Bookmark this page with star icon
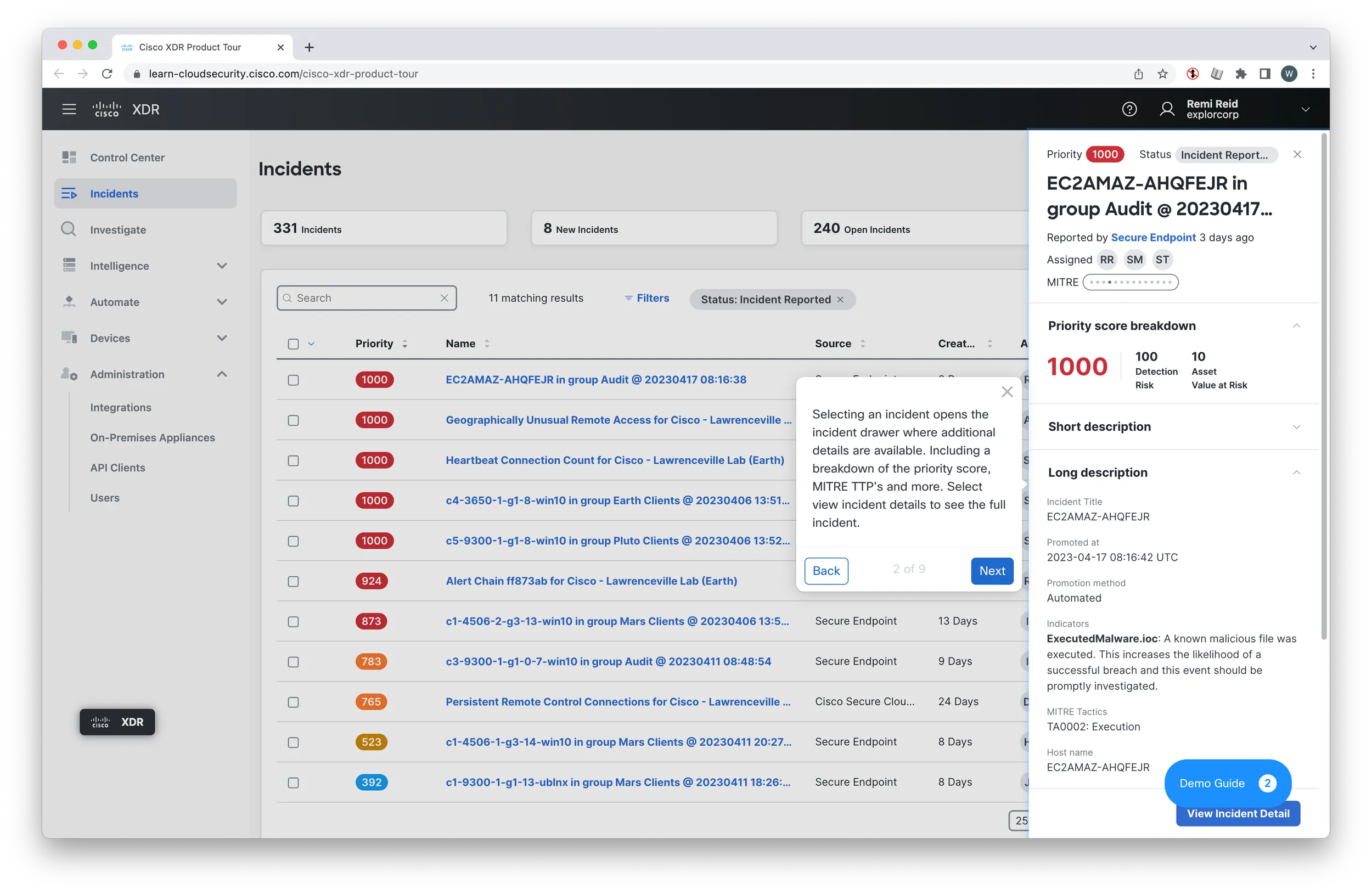This screenshot has width=1372, height=894. click(x=1162, y=74)
